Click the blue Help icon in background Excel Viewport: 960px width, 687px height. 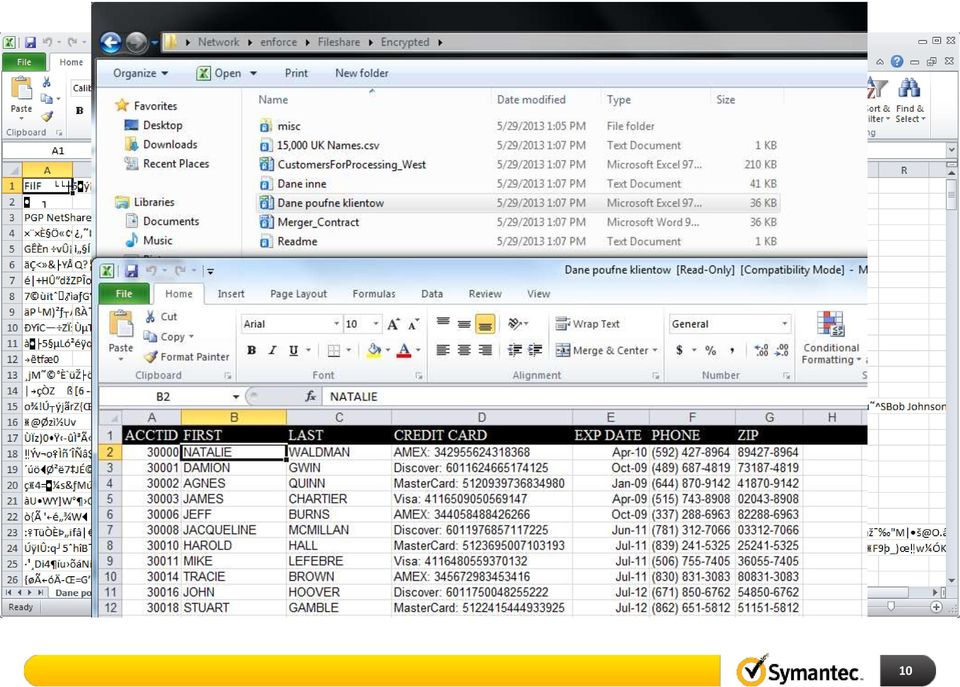(x=897, y=61)
